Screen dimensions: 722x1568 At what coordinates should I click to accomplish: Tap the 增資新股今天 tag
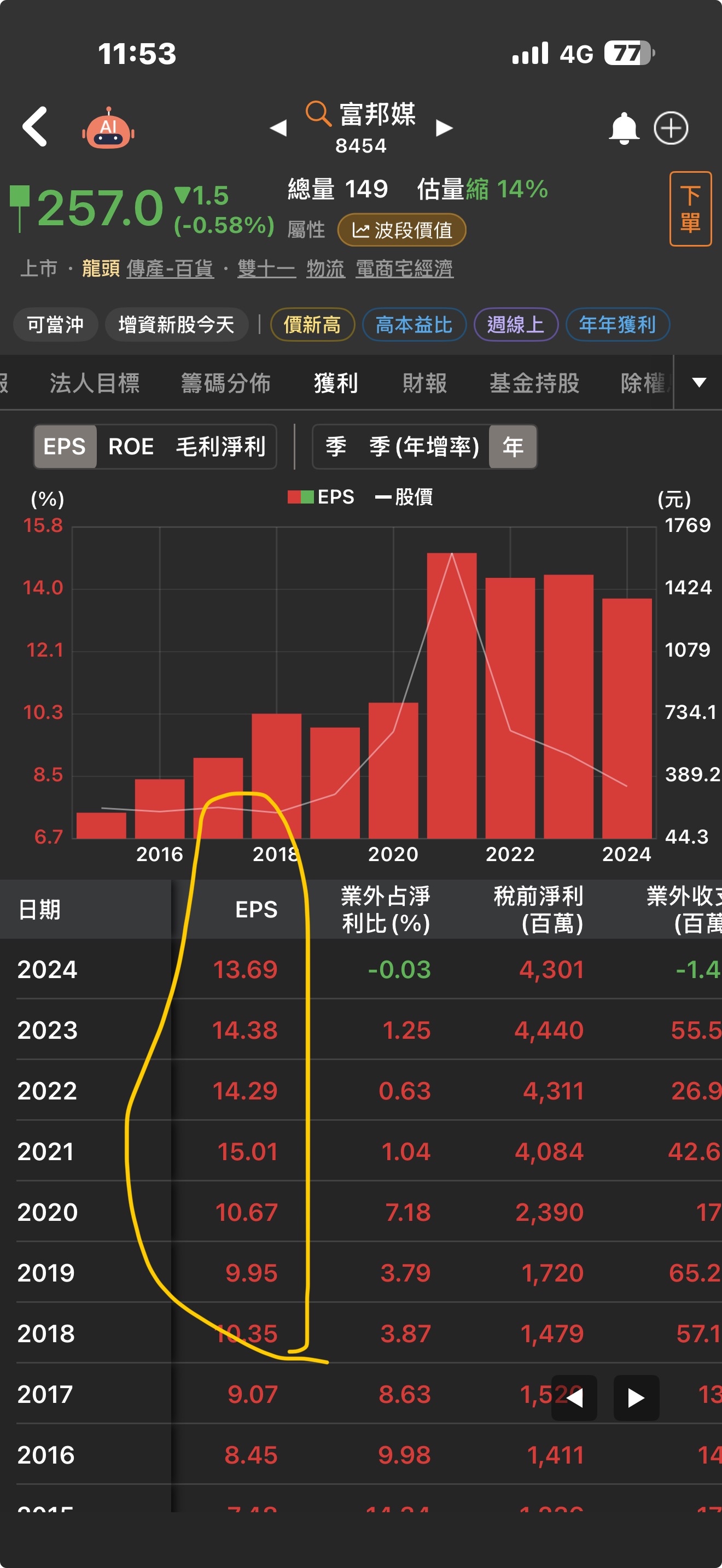[x=177, y=324]
